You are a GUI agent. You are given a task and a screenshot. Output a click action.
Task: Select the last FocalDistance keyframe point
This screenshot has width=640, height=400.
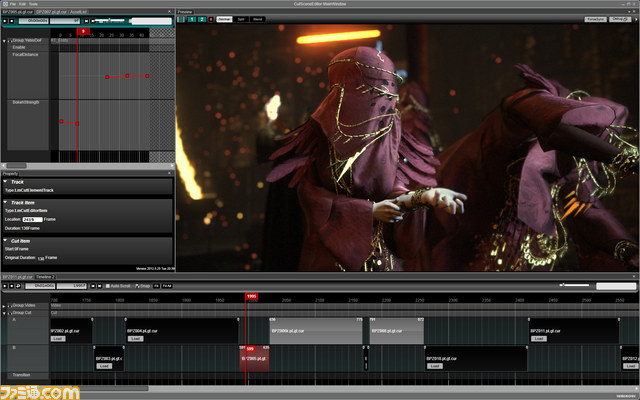click(x=147, y=76)
